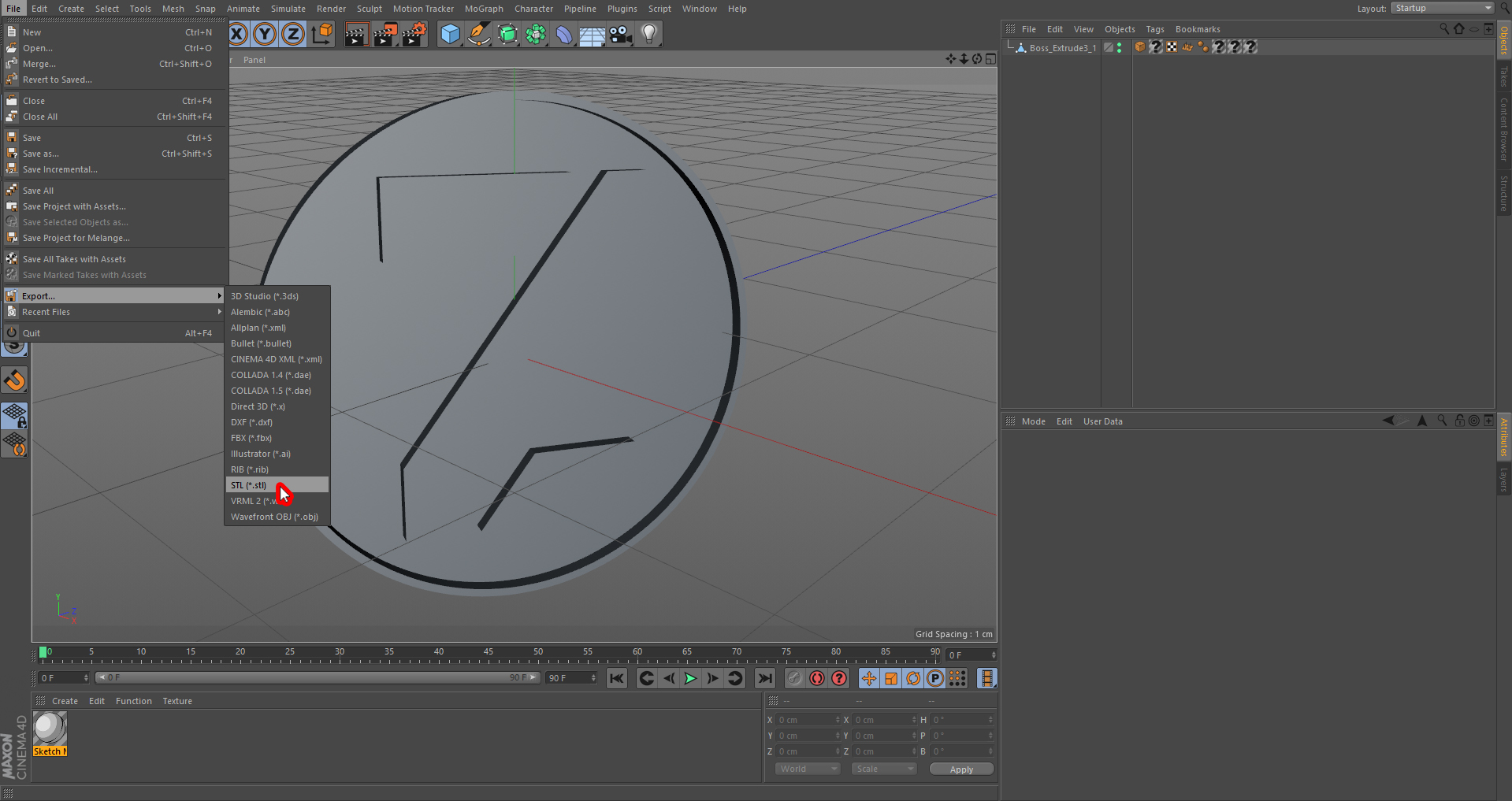Click the Render to Picture Viewer icon

pos(385,35)
